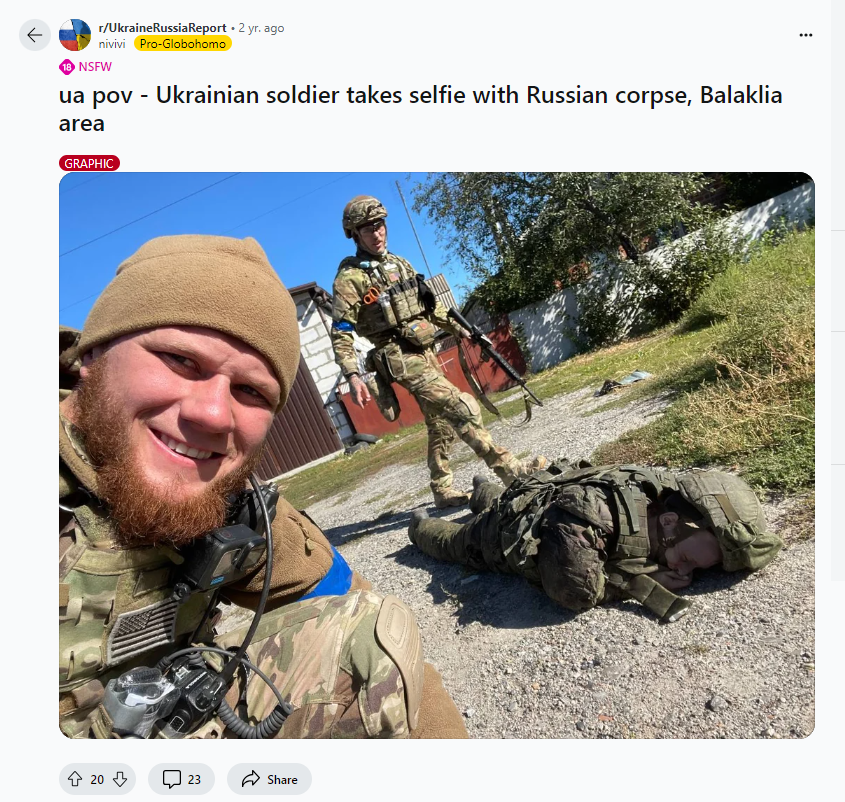Click the NSFW label text
Viewport: 845px width, 802px height.
tap(95, 67)
